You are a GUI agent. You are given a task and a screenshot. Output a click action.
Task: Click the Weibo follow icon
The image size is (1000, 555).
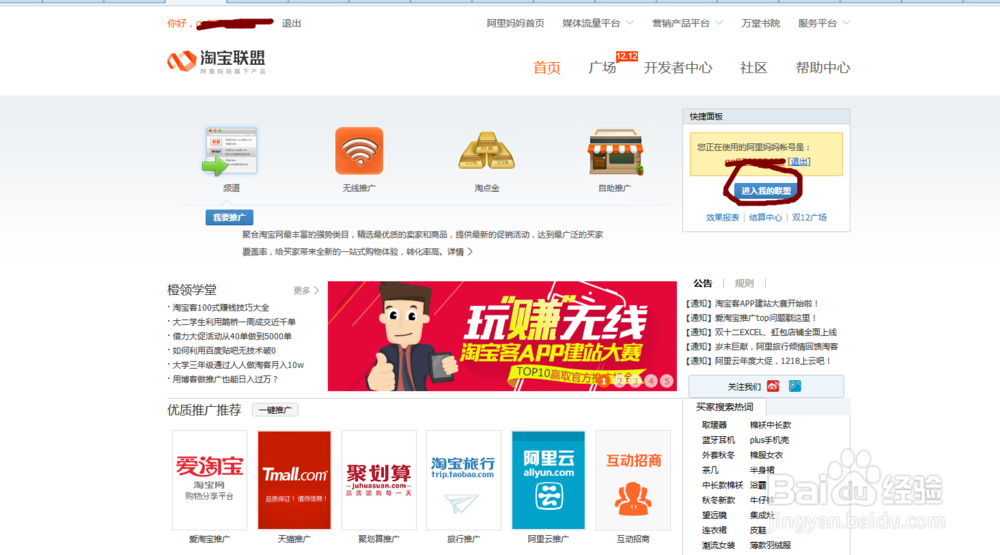(773, 386)
